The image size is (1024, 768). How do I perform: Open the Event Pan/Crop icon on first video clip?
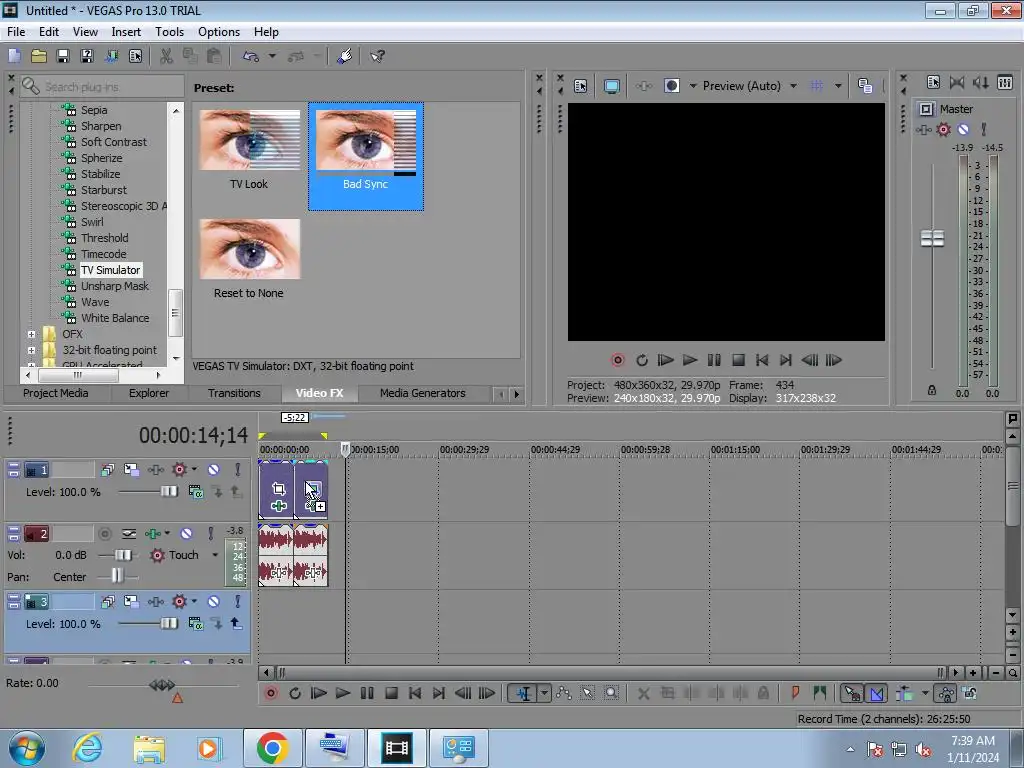[x=279, y=488]
